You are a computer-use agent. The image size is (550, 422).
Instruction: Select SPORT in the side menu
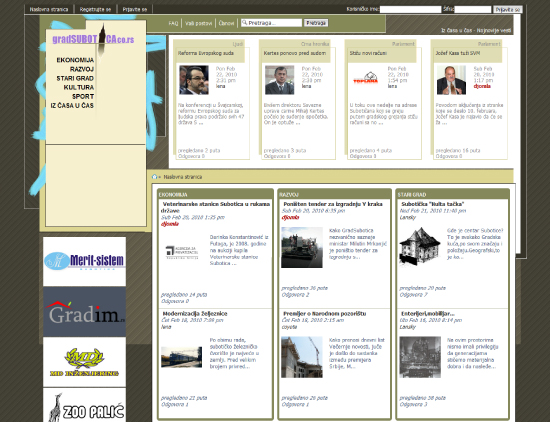83,96
